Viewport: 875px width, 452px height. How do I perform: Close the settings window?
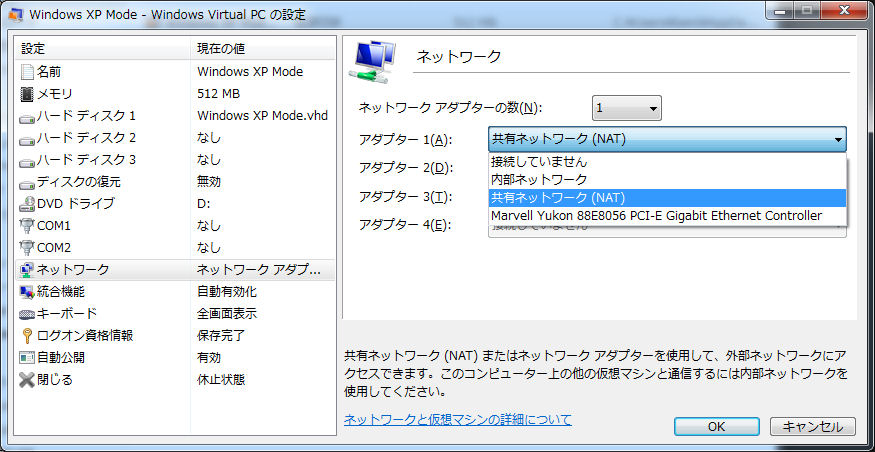(844, 10)
